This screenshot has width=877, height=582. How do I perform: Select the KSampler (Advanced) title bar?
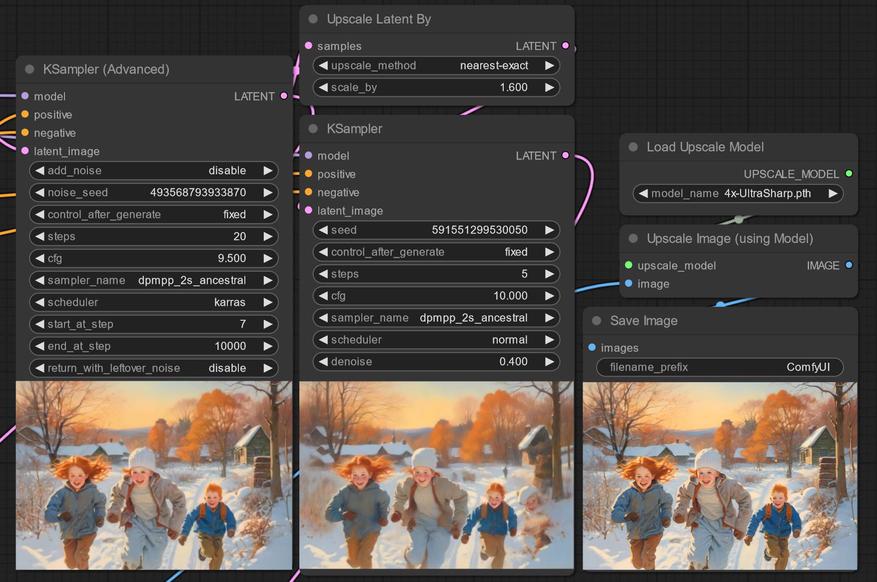click(154, 69)
